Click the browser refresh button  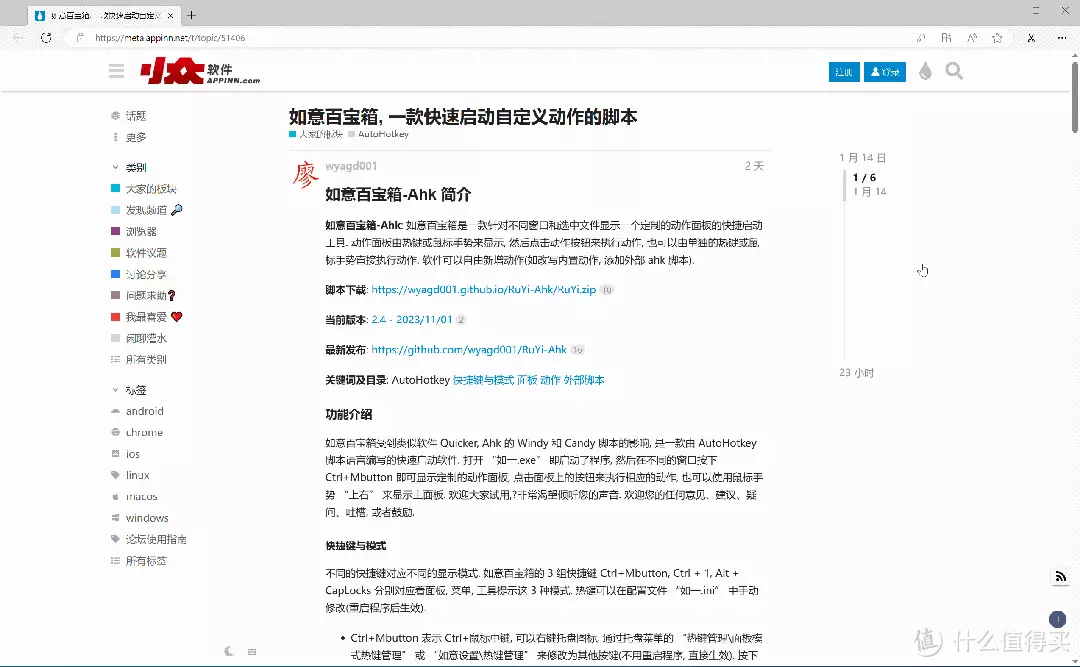[x=46, y=38]
